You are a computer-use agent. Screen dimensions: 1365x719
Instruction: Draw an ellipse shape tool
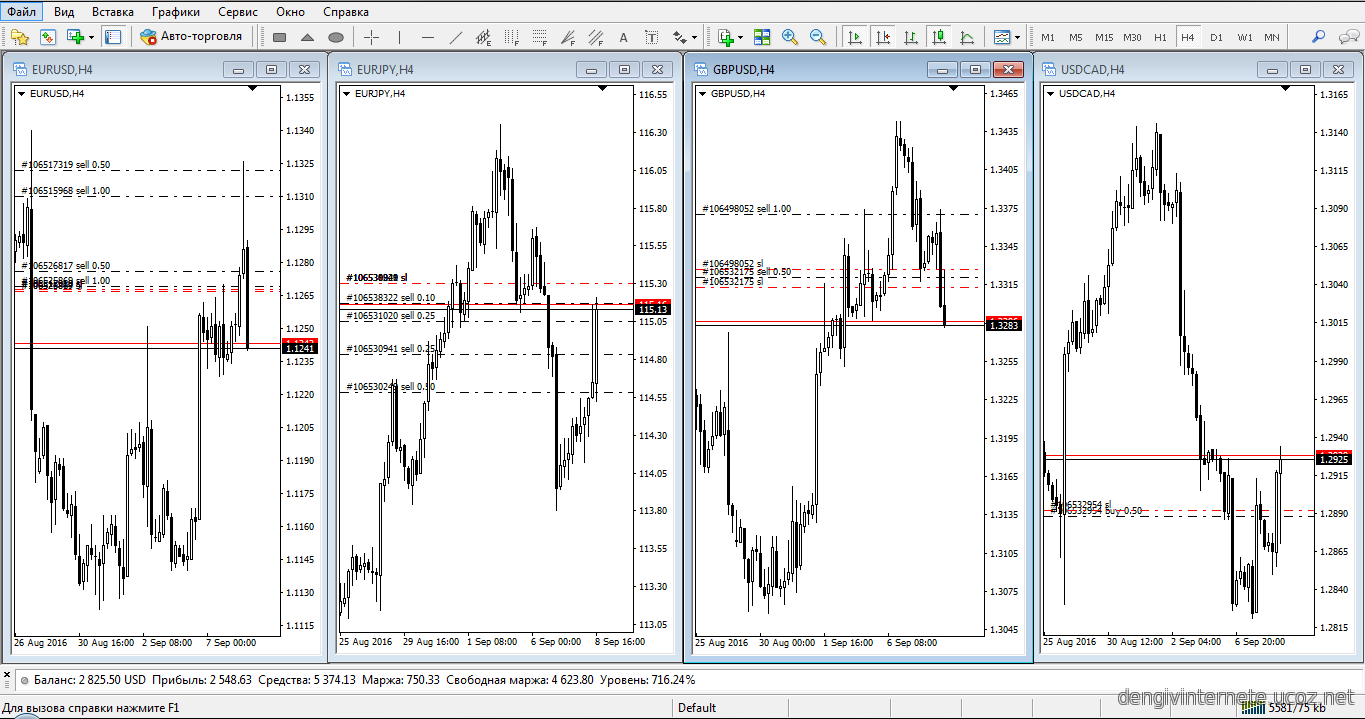point(336,37)
